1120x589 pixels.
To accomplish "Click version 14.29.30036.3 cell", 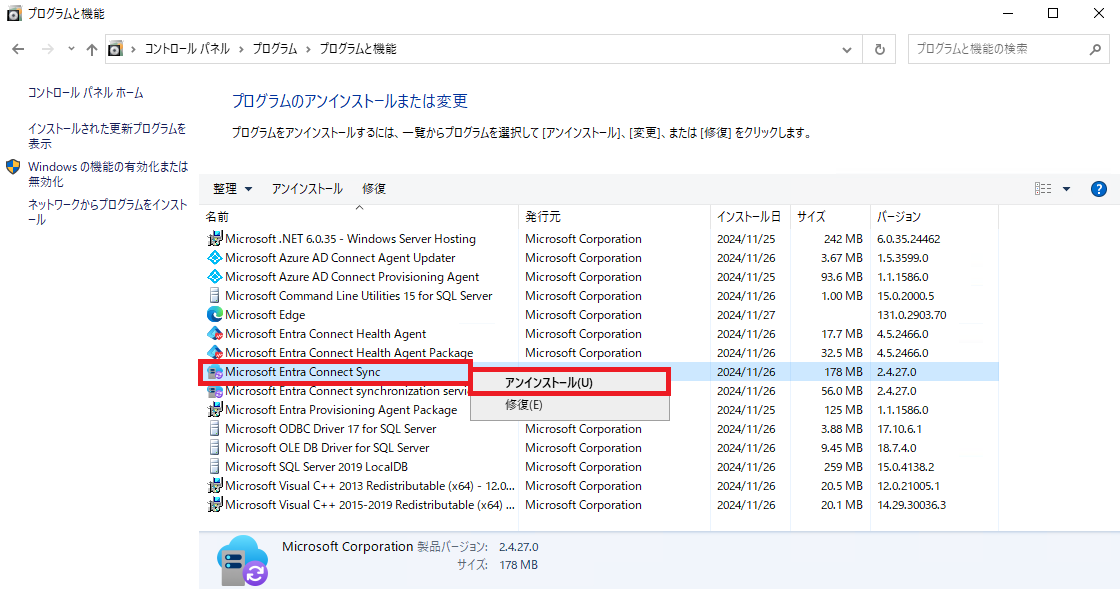I will [x=911, y=505].
